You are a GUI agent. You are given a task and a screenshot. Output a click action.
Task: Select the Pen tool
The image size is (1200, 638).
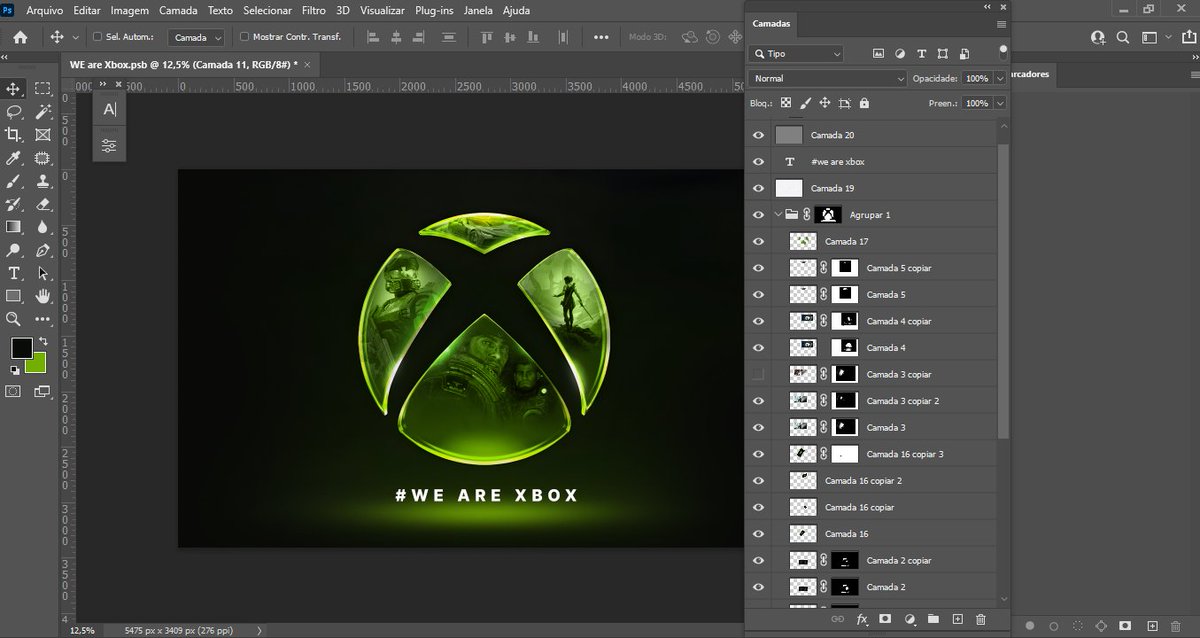point(43,250)
